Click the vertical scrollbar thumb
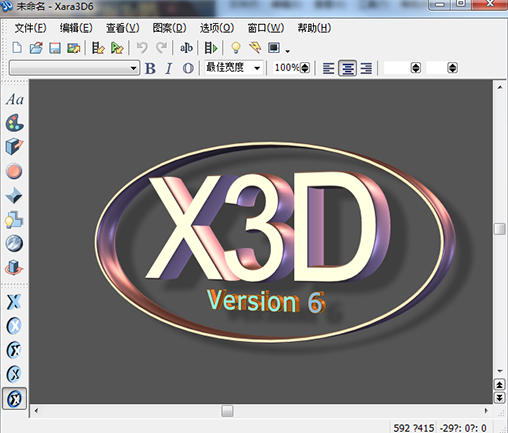508x433 pixels. coord(499,229)
